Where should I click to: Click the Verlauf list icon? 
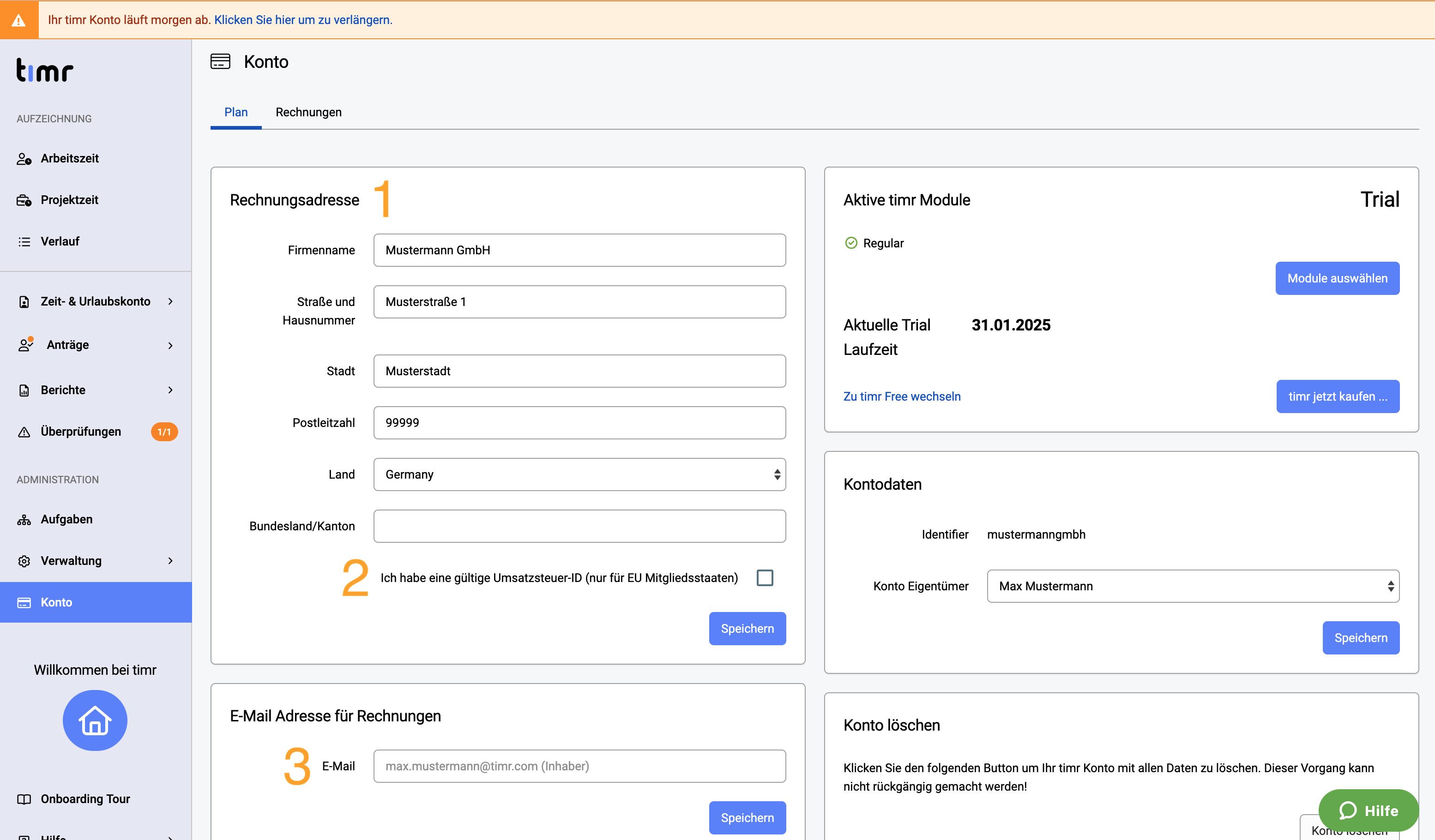(24, 242)
